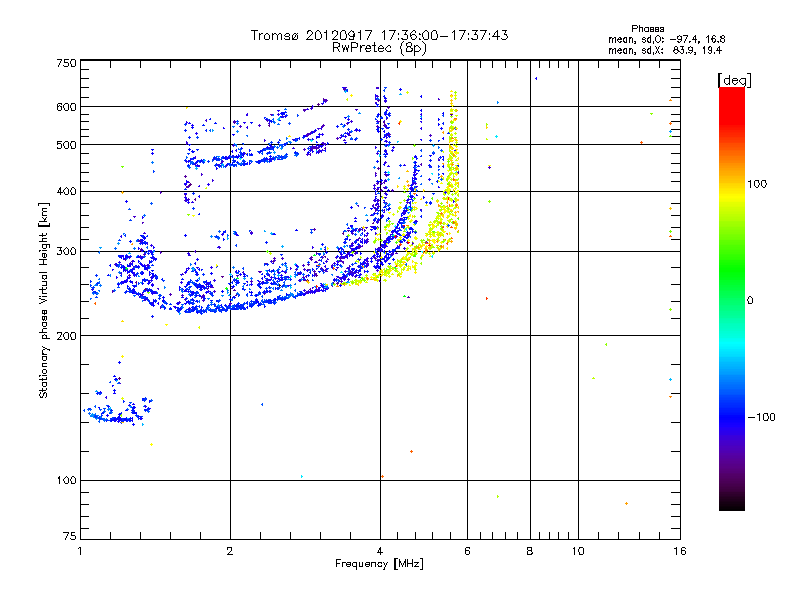Click y-axis tick label '400'
Screen dimensions: 800x600
[66, 192]
